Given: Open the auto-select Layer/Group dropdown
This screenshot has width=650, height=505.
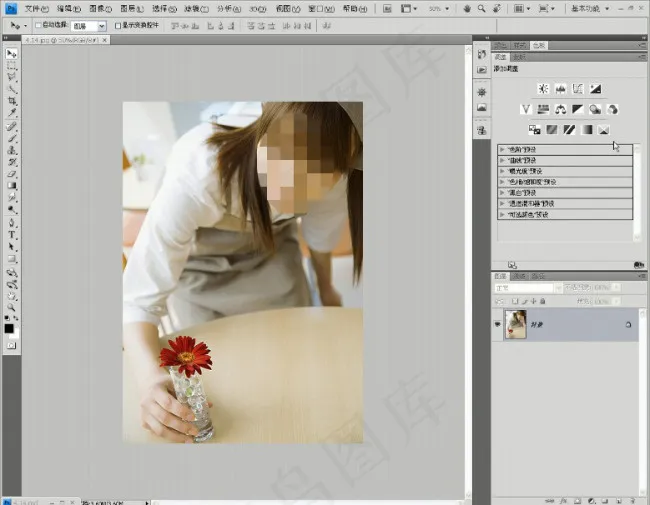Looking at the screenshot, I should point(89,25).
